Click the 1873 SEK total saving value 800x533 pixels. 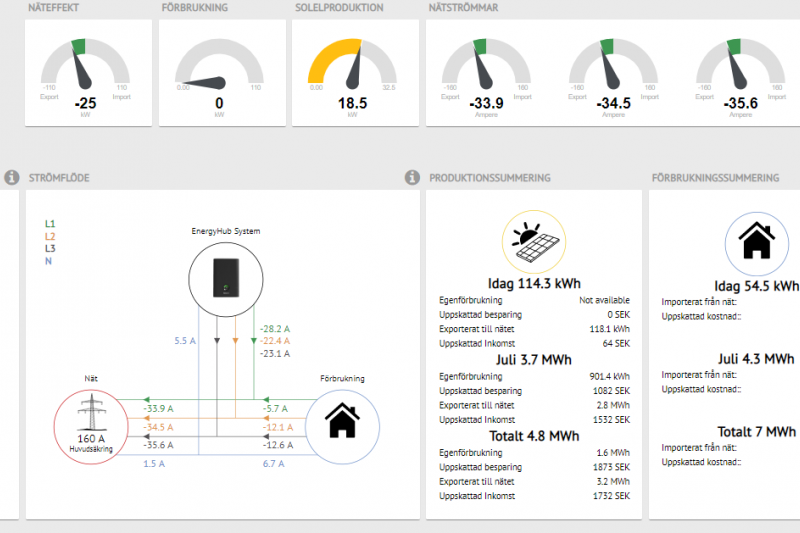[611, 467]
